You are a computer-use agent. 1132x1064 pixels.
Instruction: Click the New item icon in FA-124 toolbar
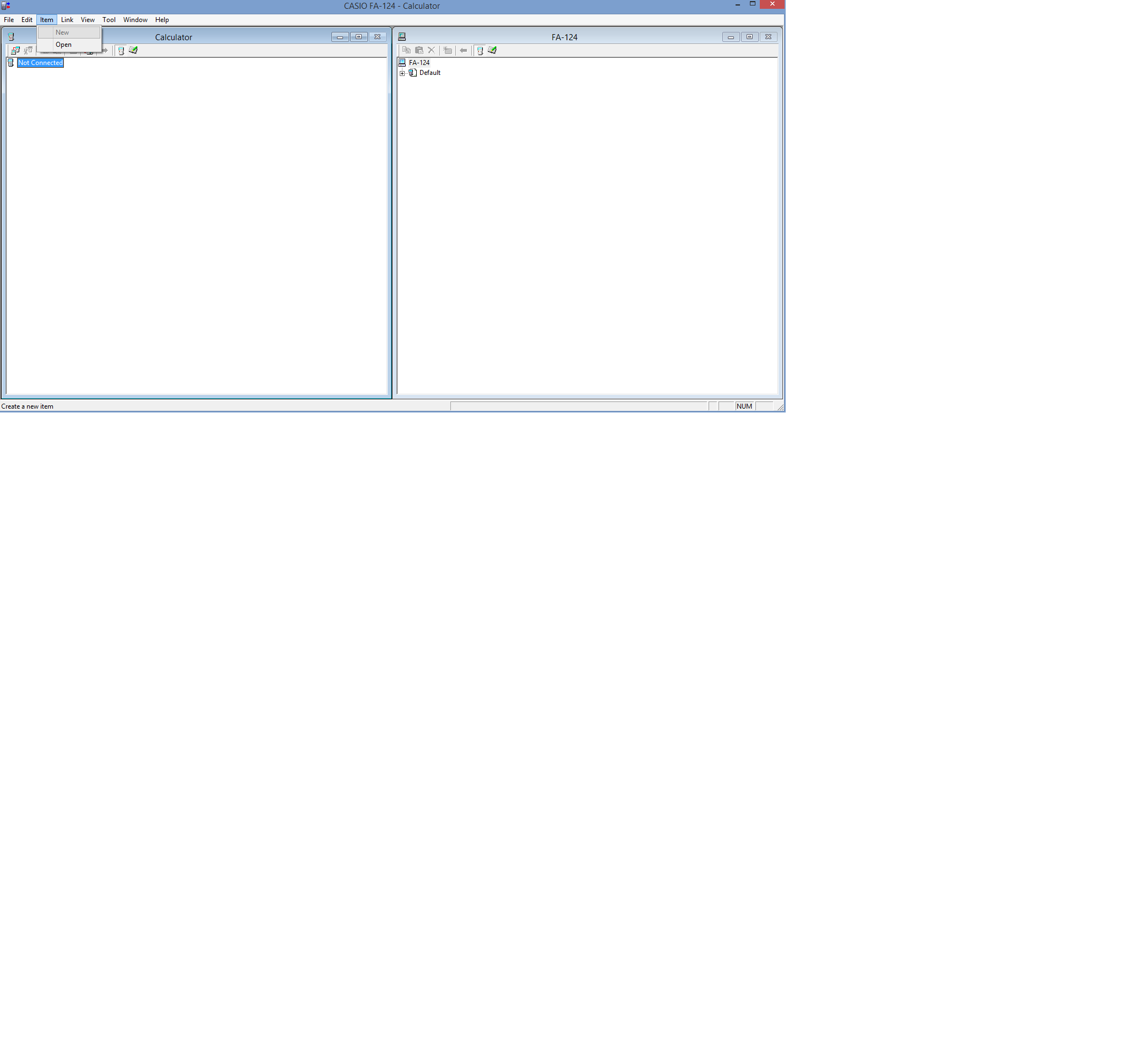click(x=448, y=51)
